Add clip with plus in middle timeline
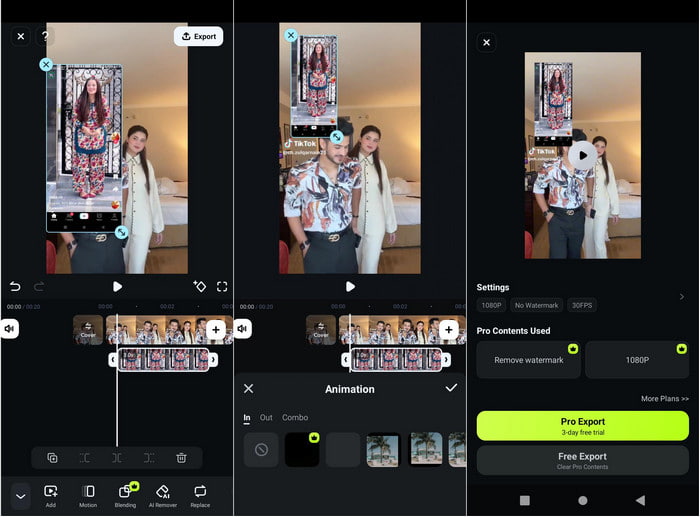700x517 pixels. [x=449, y=330]
